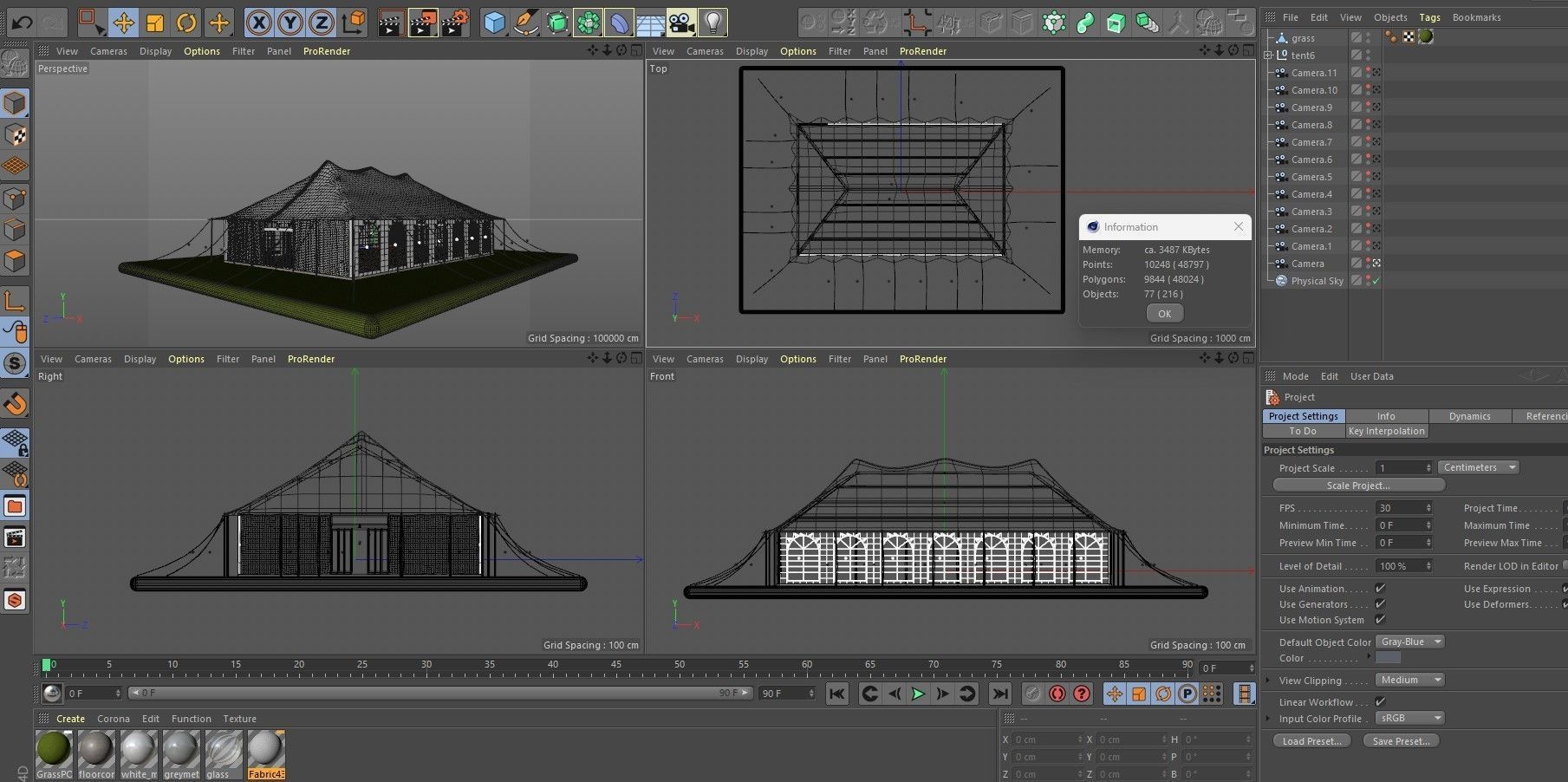Expand Input Color Profile disclosure arrow
This screenshot has height=782, width=1568.
1269,719
